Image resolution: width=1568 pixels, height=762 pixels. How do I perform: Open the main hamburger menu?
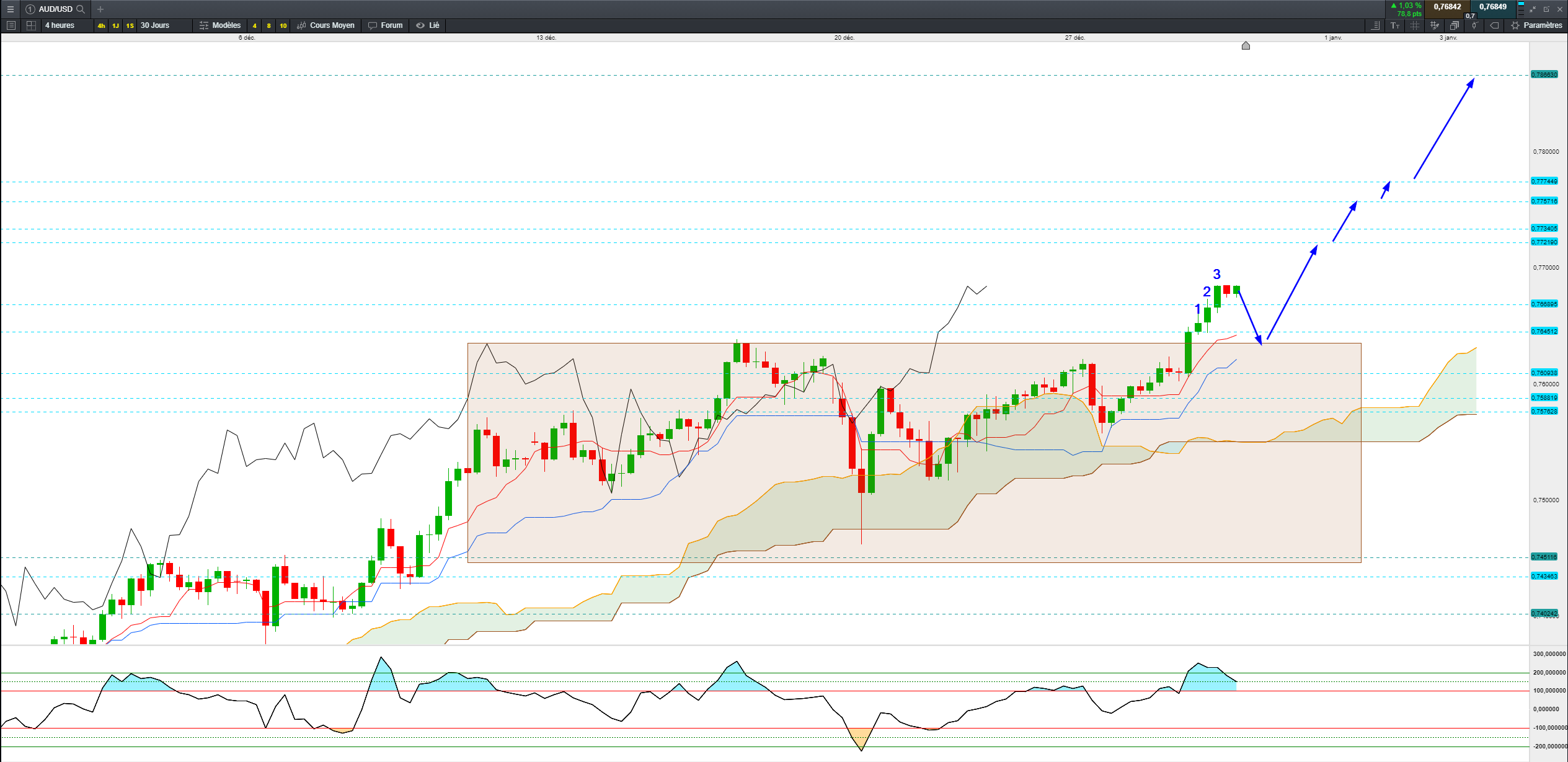tap(10, 9)
